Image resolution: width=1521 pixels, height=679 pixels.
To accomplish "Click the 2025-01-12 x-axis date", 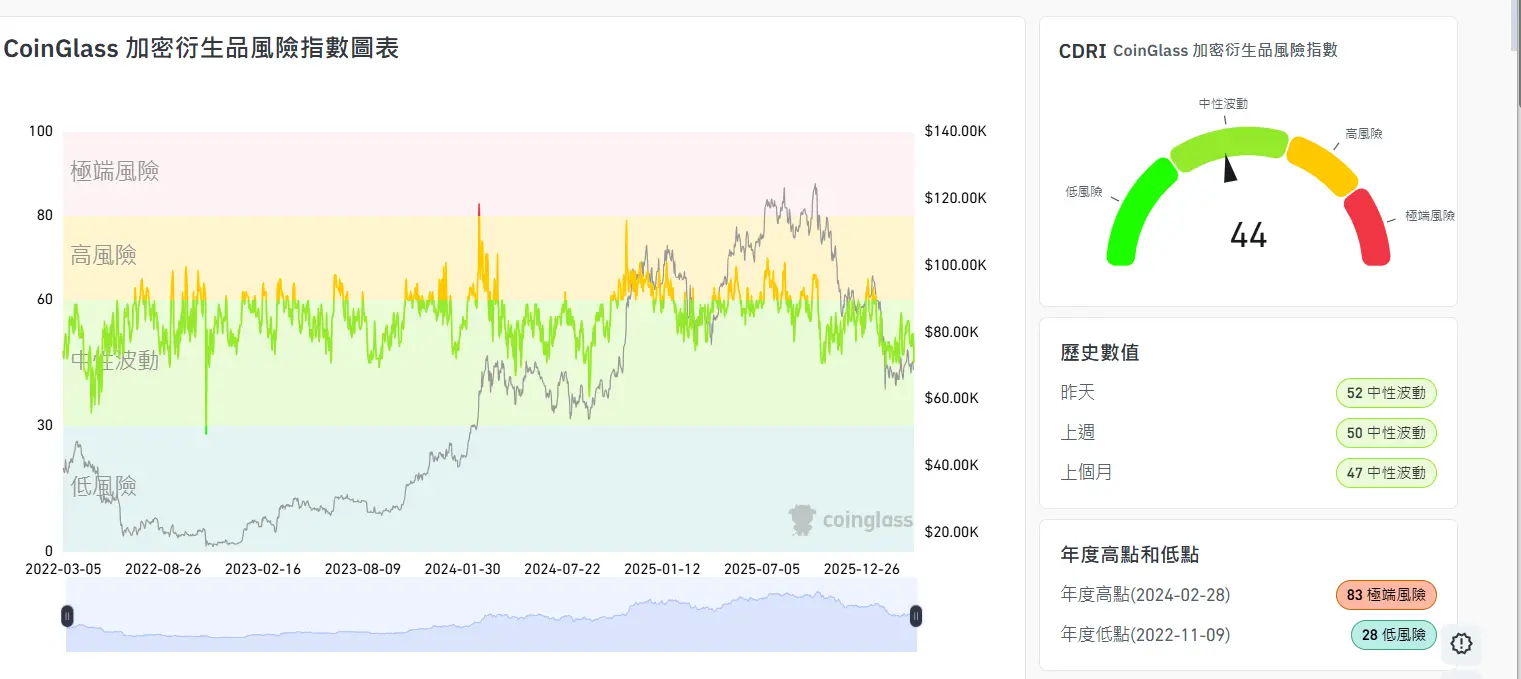I will click(x=663, y=569).
